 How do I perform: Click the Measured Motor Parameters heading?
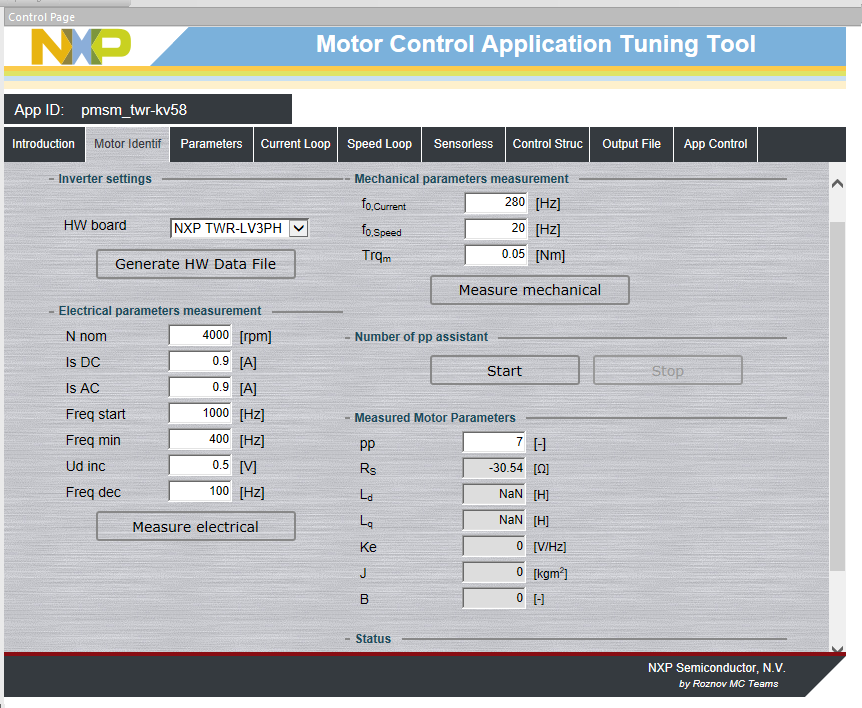(x=435, y=418)
